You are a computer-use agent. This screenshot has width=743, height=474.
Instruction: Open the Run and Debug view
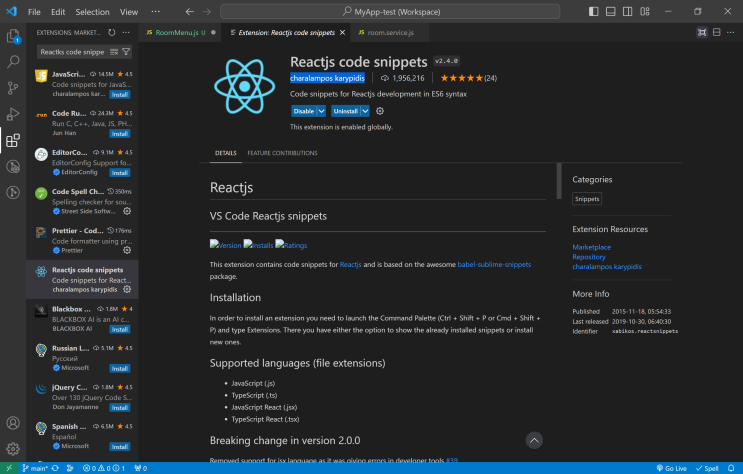[13, 114]
